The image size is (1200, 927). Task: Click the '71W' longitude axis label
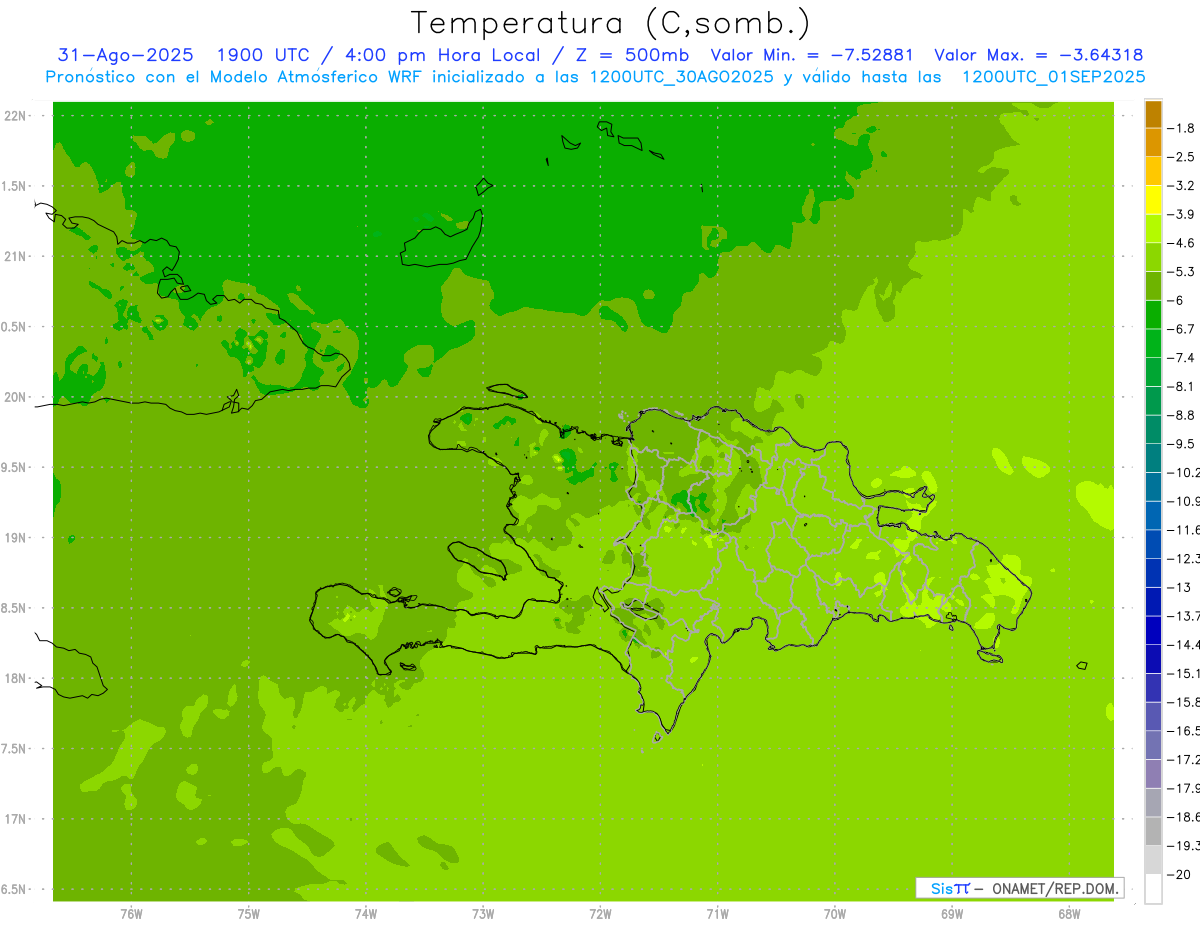pos(718,913)
